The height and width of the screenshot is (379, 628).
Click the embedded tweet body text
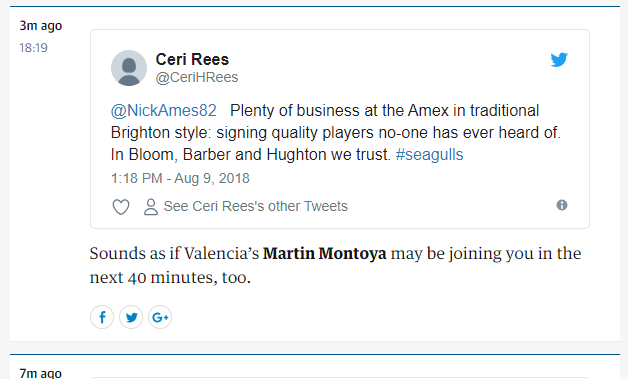tap(336, 133)
